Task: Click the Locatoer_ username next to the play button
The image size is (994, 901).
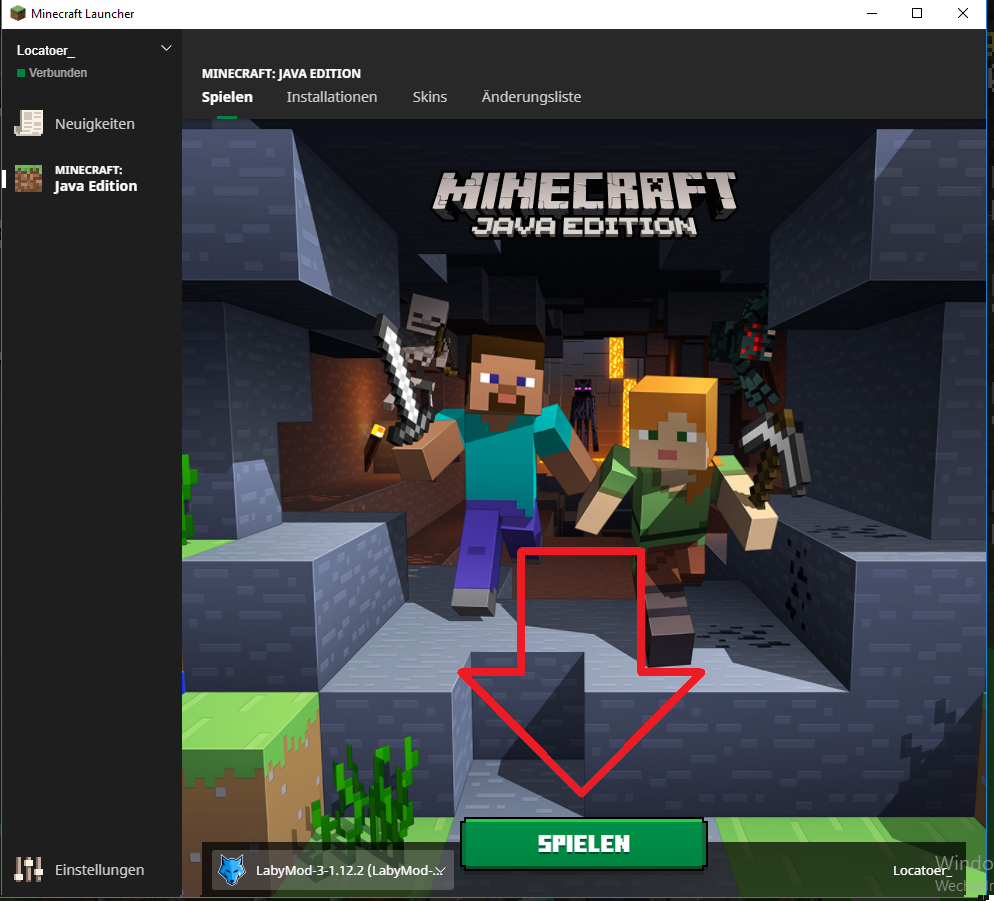Action: pos(922,871)
